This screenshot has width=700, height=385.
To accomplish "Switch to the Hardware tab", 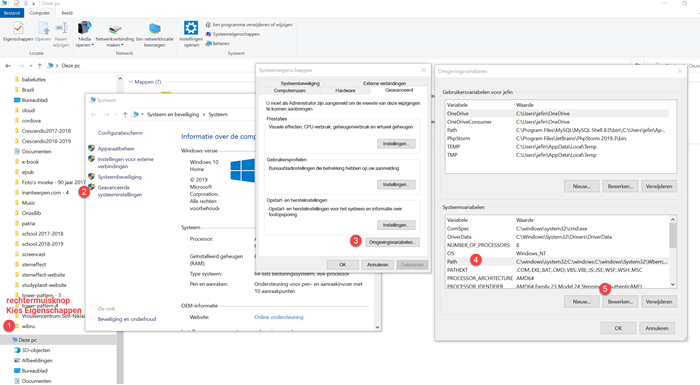I will click(x=345, y=91).
